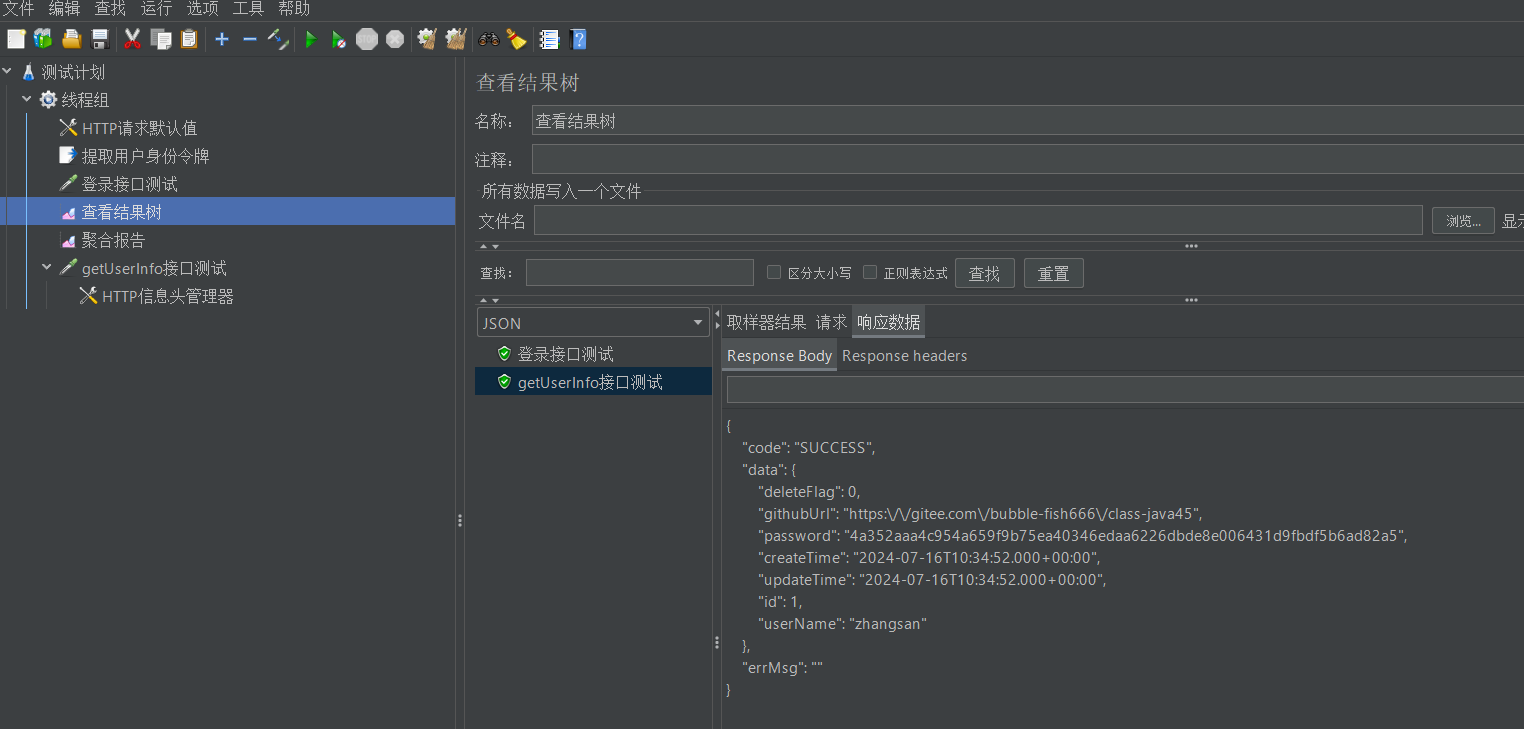Click the Copy toolbar icon

(x=160, y=39)
